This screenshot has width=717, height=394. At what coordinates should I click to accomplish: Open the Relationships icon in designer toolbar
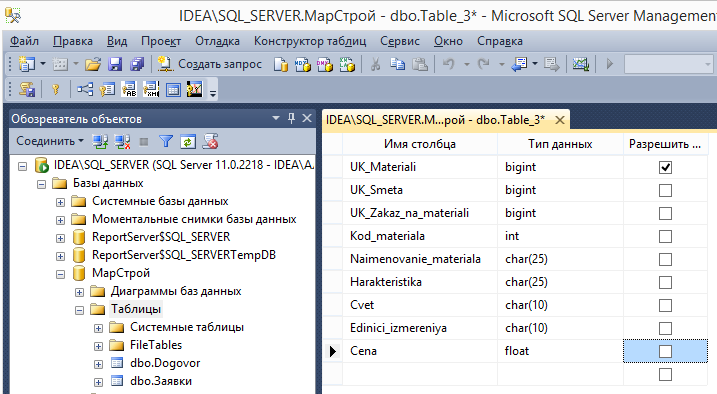[85, 89]
